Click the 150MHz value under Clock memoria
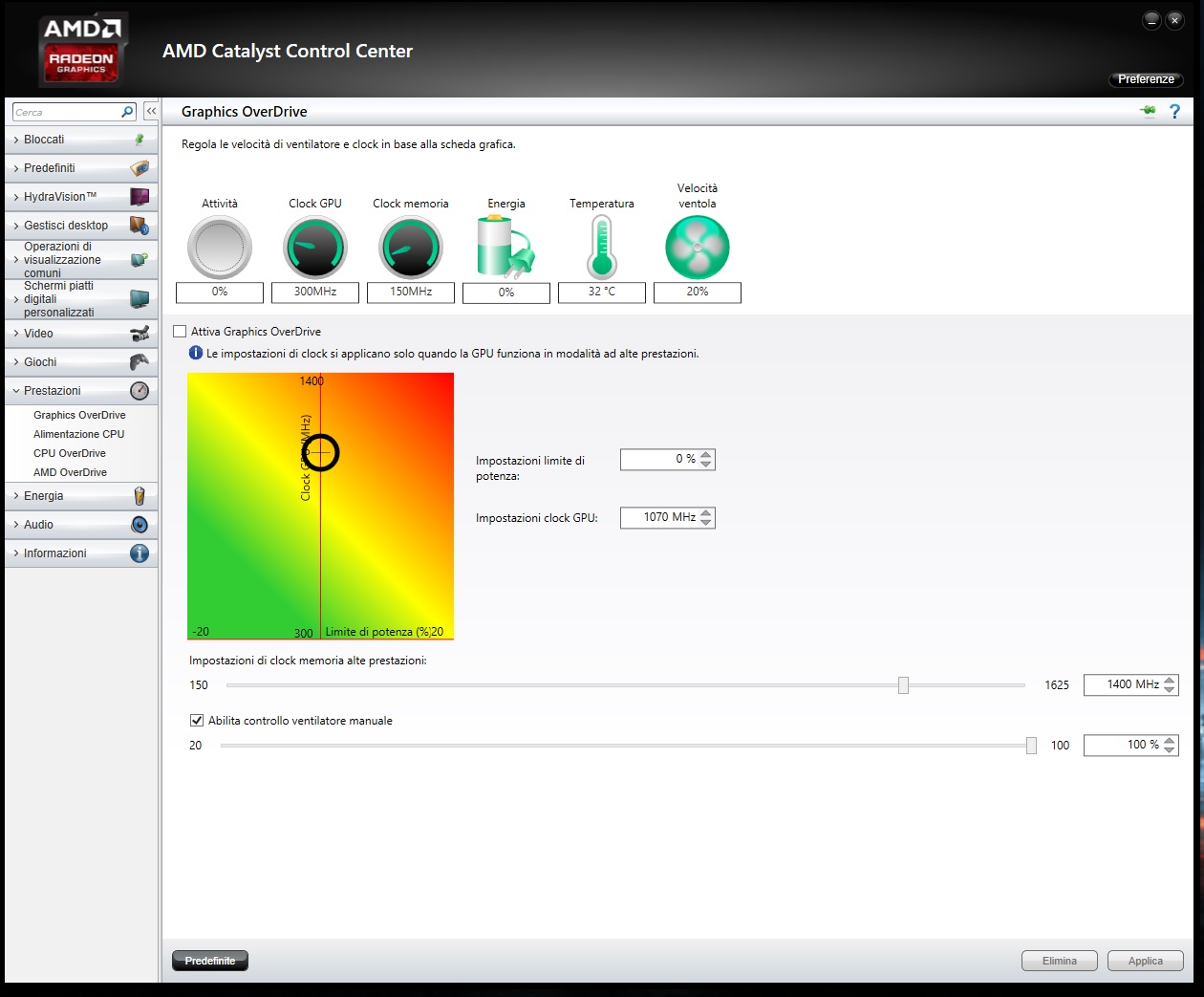This screenshot has height=997, width=1204. 411,293
